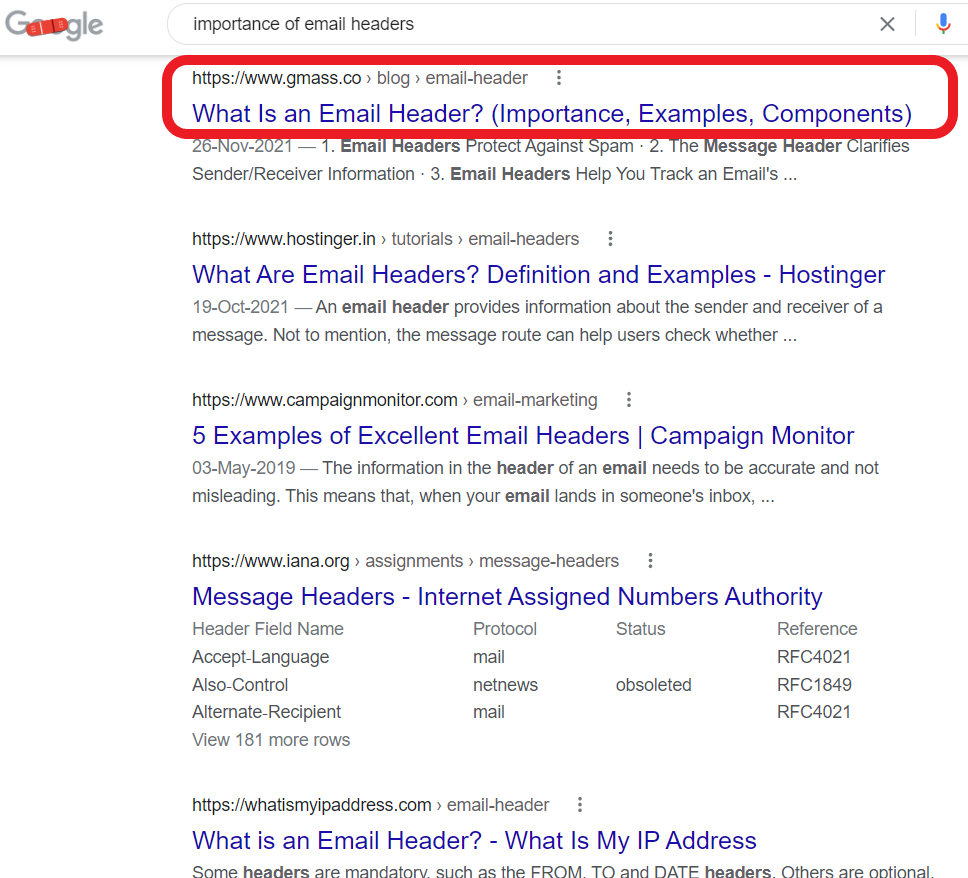968x878 pixels.
Task: Open the Hostinger email headers definition article
Action: tap(538, 274)
